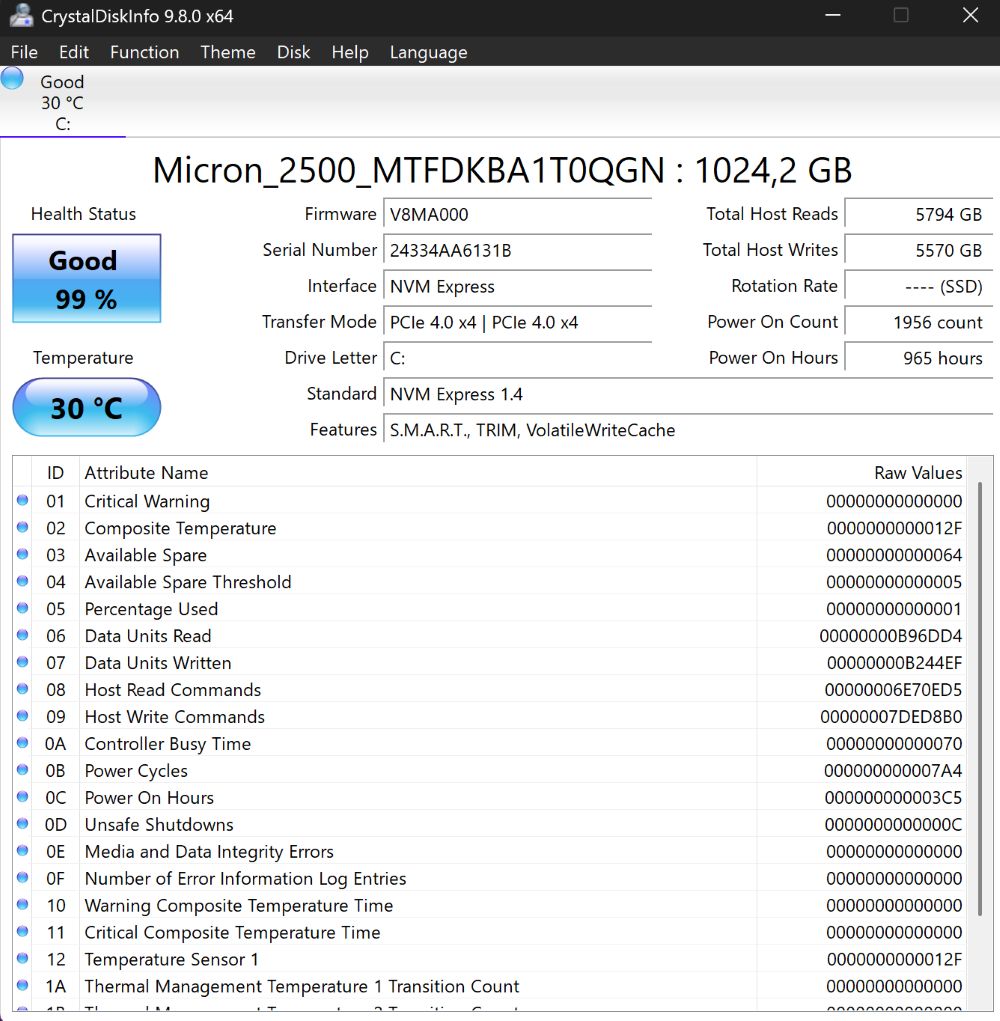Click the Attribute Name column header
This screenshot has width=1000, height=1021.
click(417, 472)
